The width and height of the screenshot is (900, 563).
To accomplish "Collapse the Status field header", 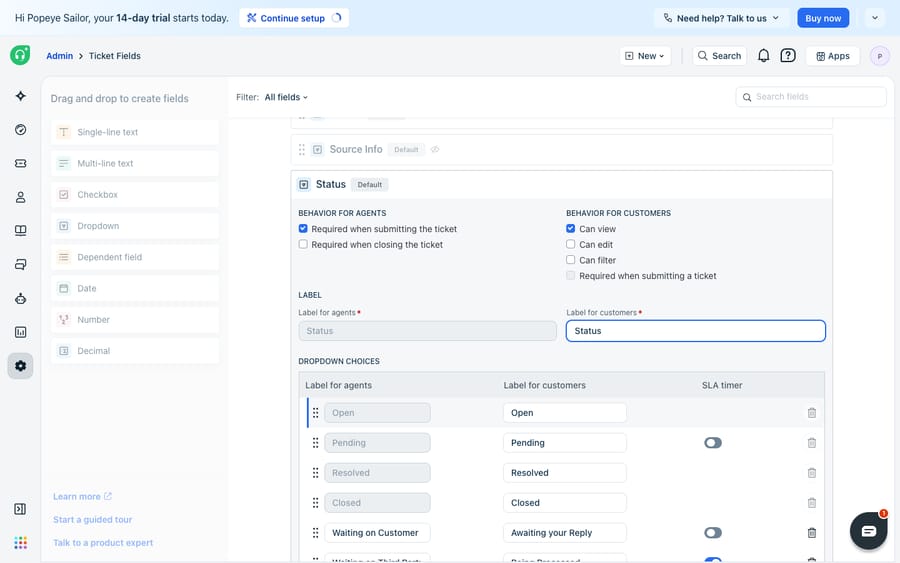I will [561, 185].
